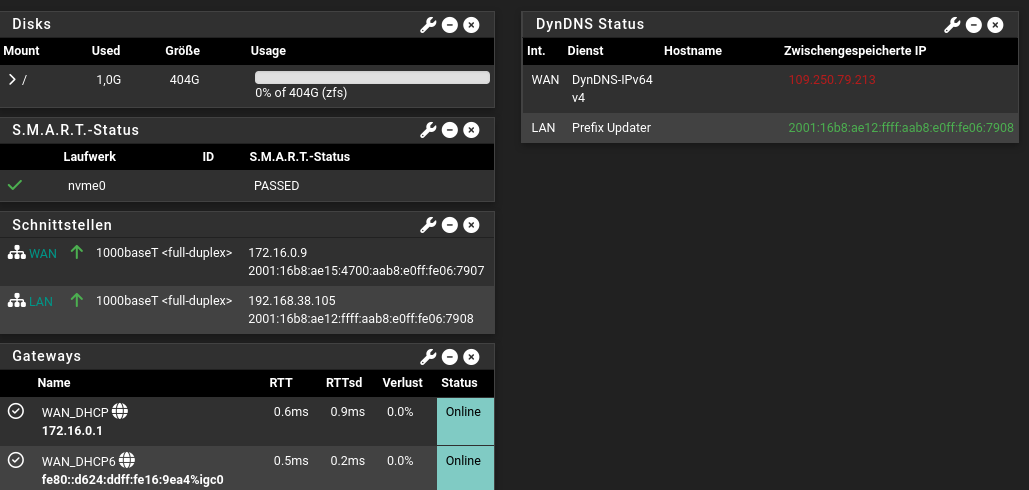
Task: Open settings wrench for Disks widget
Action: [x=428, y=24]
